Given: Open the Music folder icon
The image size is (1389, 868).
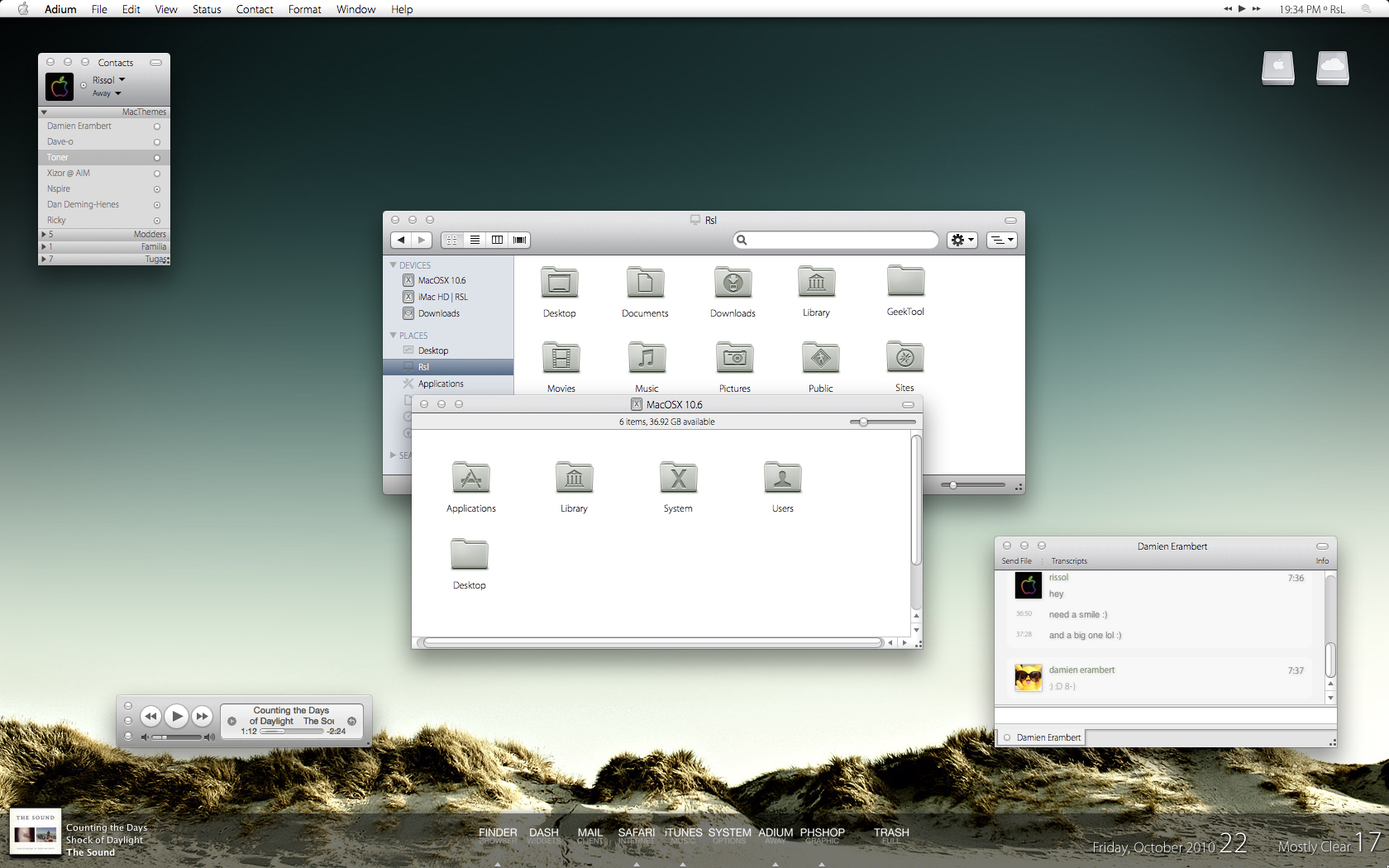Looking at the screenshot, I should tap(647, 358).
